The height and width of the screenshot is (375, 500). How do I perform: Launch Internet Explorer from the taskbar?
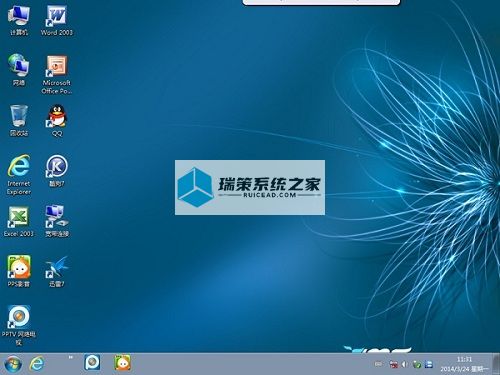tap(37, 363)
